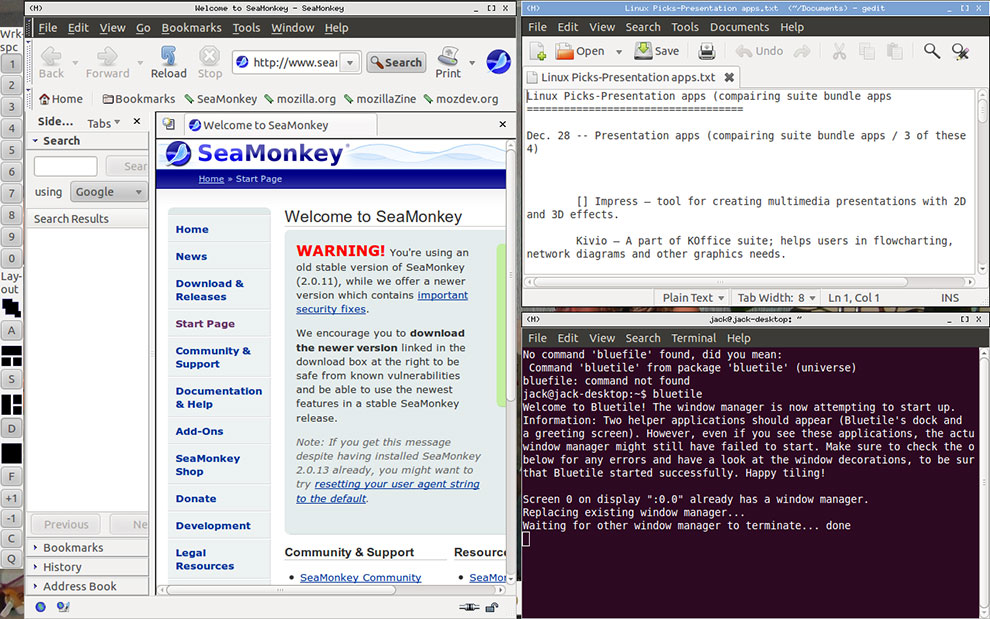Screen dimensions: 990x619
Task: Click the security padlock icon in SeaMonkey
Action: coord(491,608)
